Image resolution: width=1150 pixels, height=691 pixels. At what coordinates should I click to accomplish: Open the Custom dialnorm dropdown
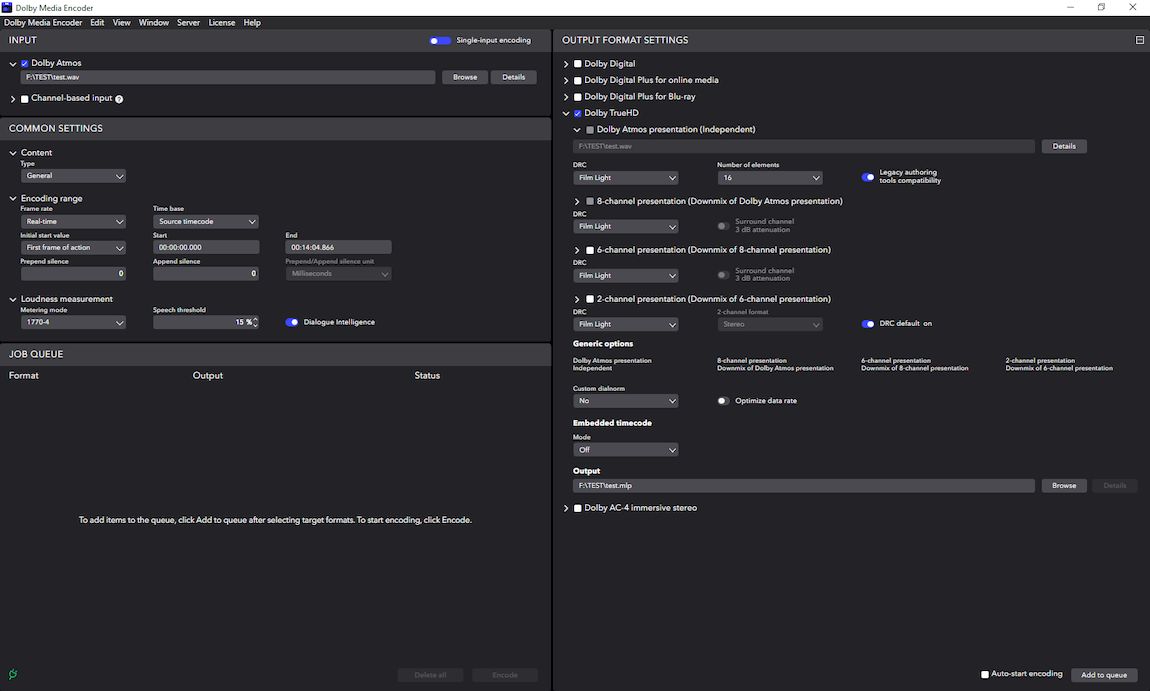626,400
